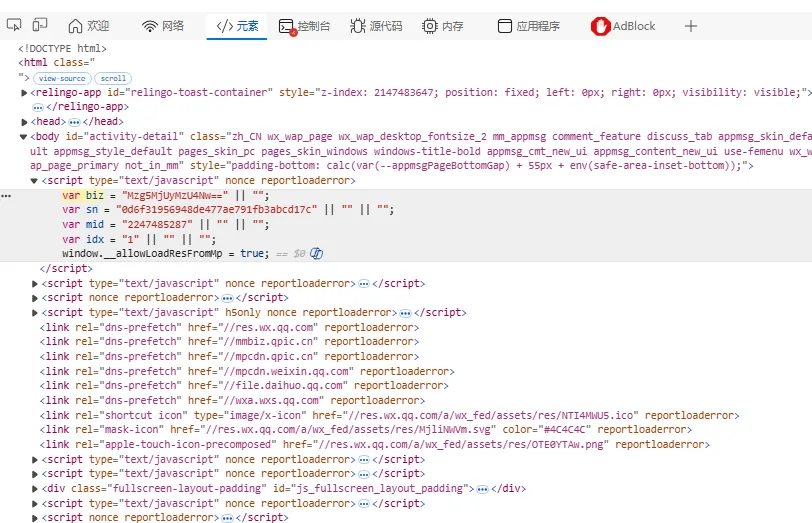Select the link with href //file.daihuo.qq.com

coord(244,385)
